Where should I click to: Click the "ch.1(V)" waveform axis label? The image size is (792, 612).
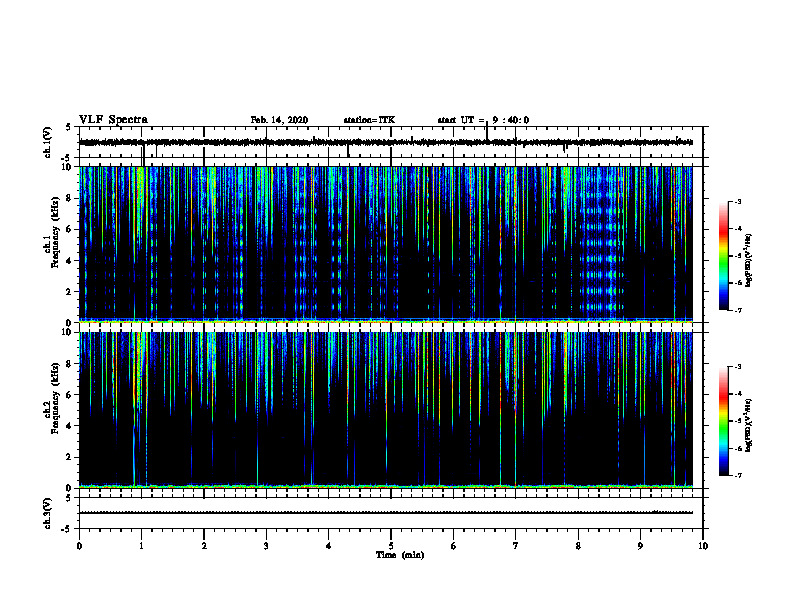[48, 142]
